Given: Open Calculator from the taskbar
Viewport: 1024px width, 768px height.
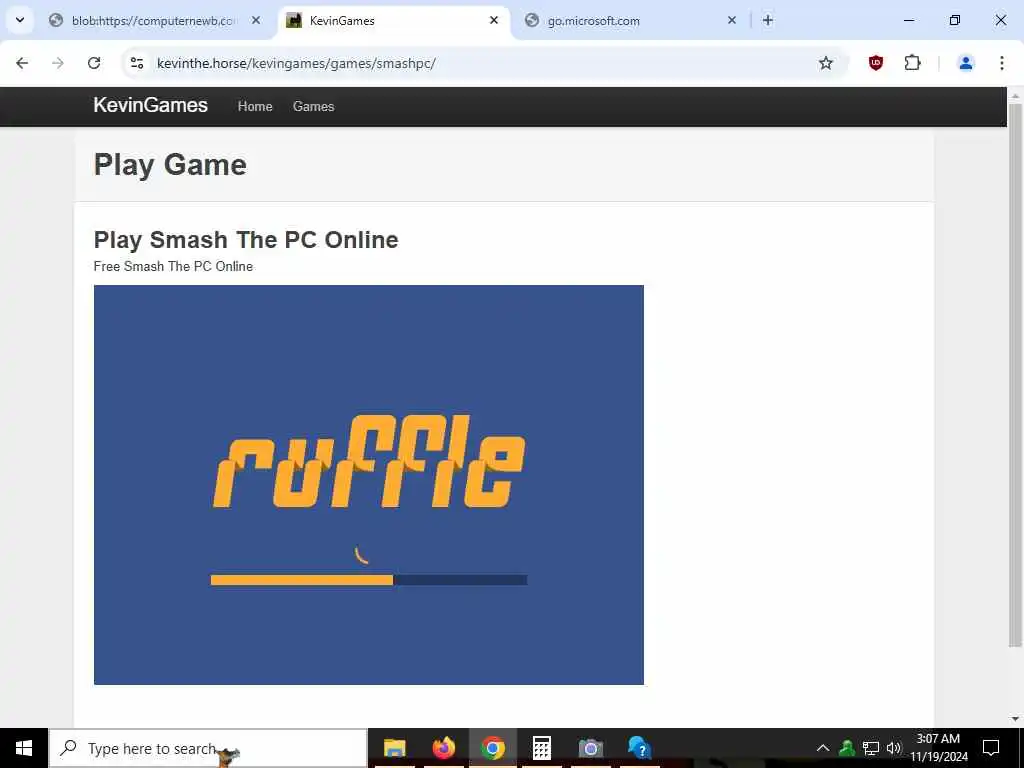Looking at the screenshot, I should point(541,748).
